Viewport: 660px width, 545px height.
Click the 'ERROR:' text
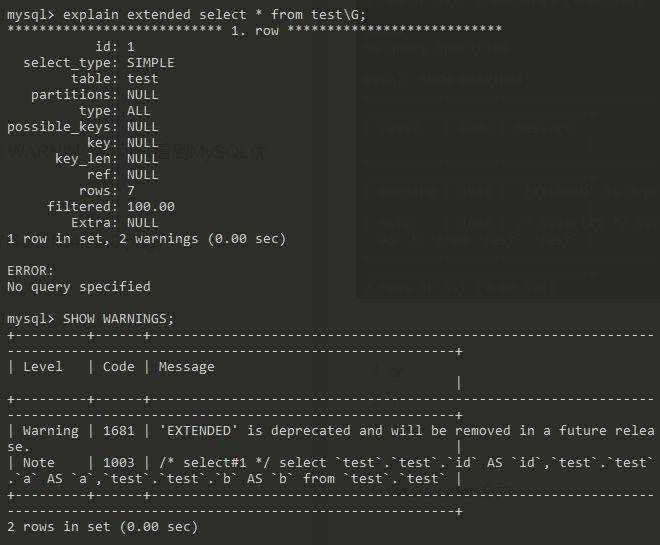coord(30,270)
